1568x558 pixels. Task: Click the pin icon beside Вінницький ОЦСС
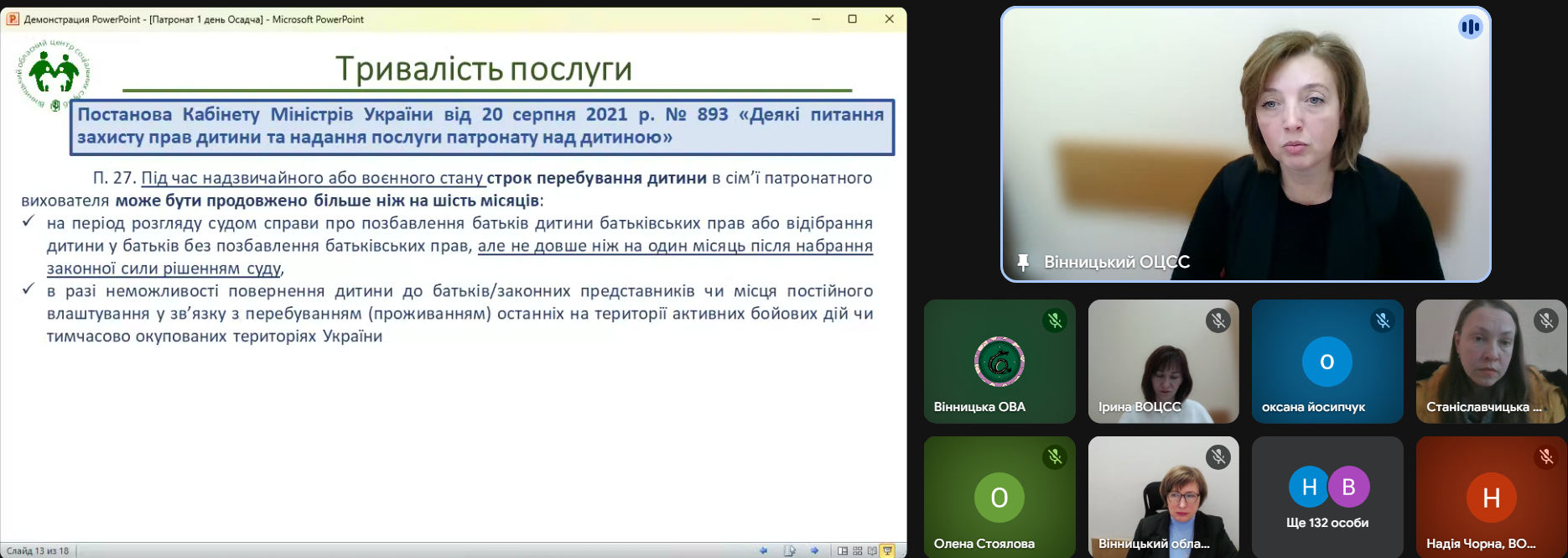[1023, 263]
